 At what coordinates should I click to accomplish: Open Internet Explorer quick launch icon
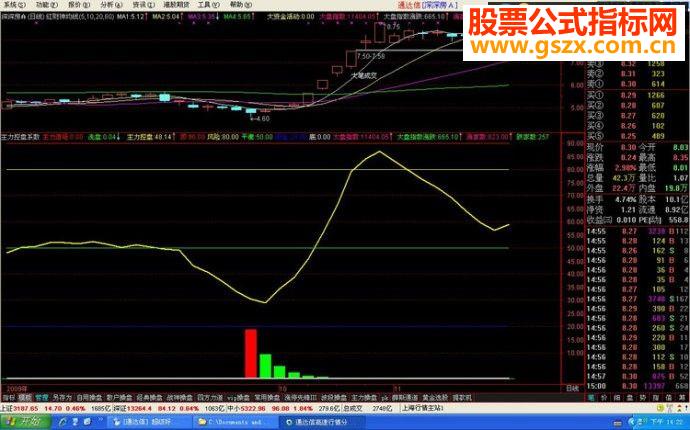pos(63,423)
